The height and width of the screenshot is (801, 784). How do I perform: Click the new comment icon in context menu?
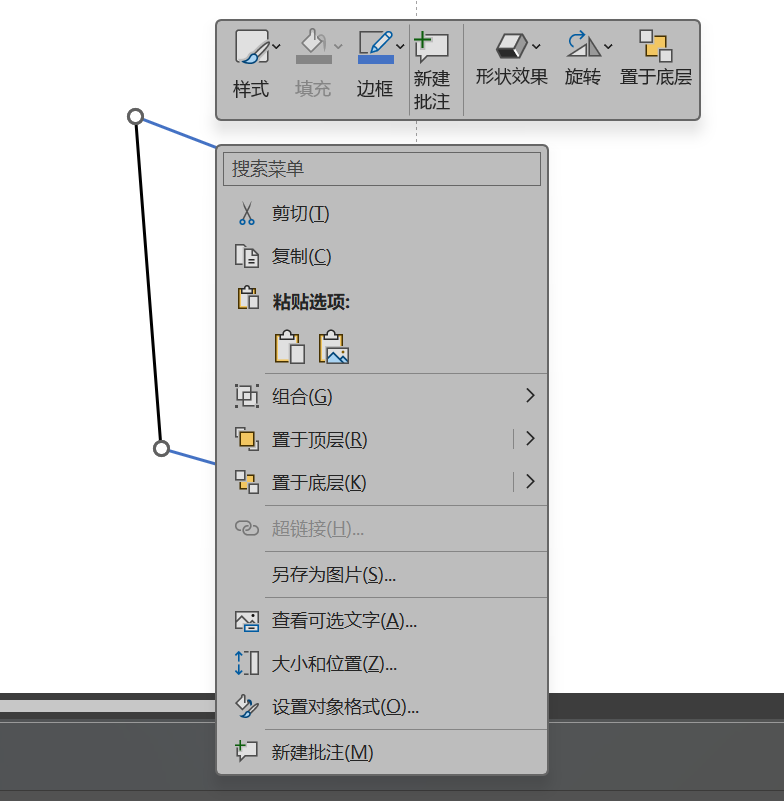click(246, 751)
